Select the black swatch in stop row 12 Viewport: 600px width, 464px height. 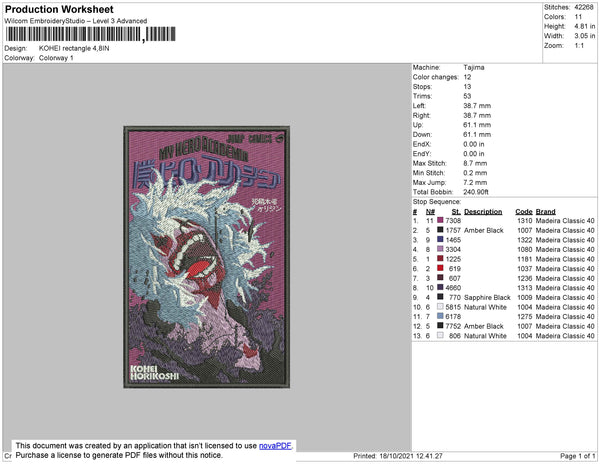[440, 326]
